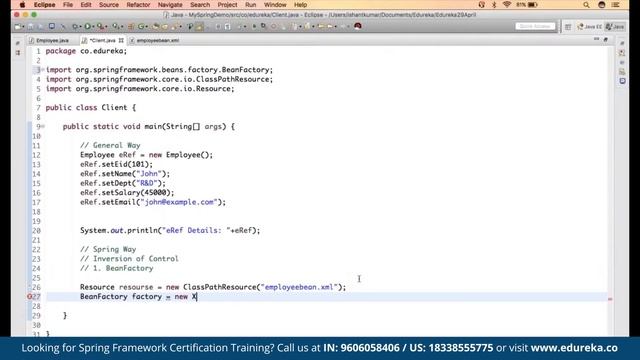The image size is (640, 360).
Task: Click the Save All toolbar icon
Action: point(40,27)
